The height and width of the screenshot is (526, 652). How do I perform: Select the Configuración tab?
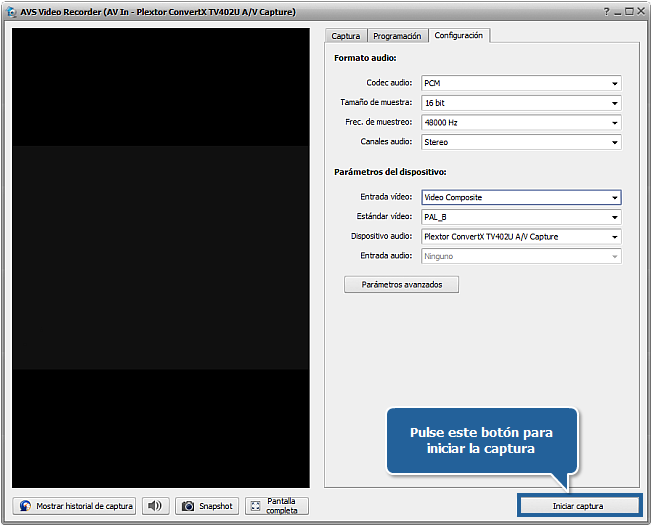459,35
